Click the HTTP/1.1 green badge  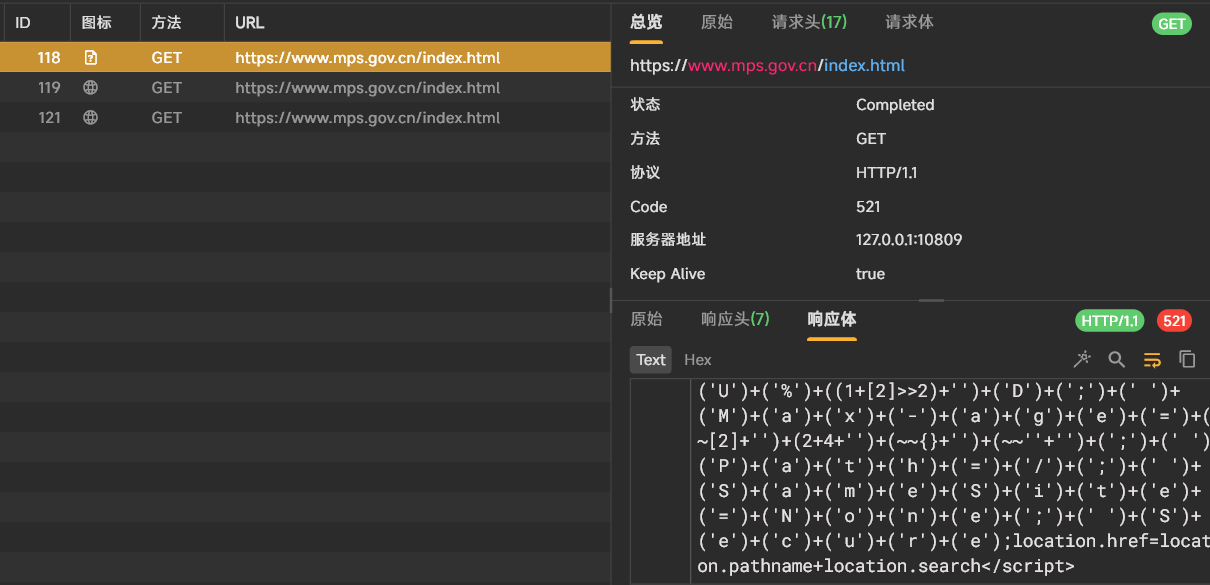point(1111,321)
